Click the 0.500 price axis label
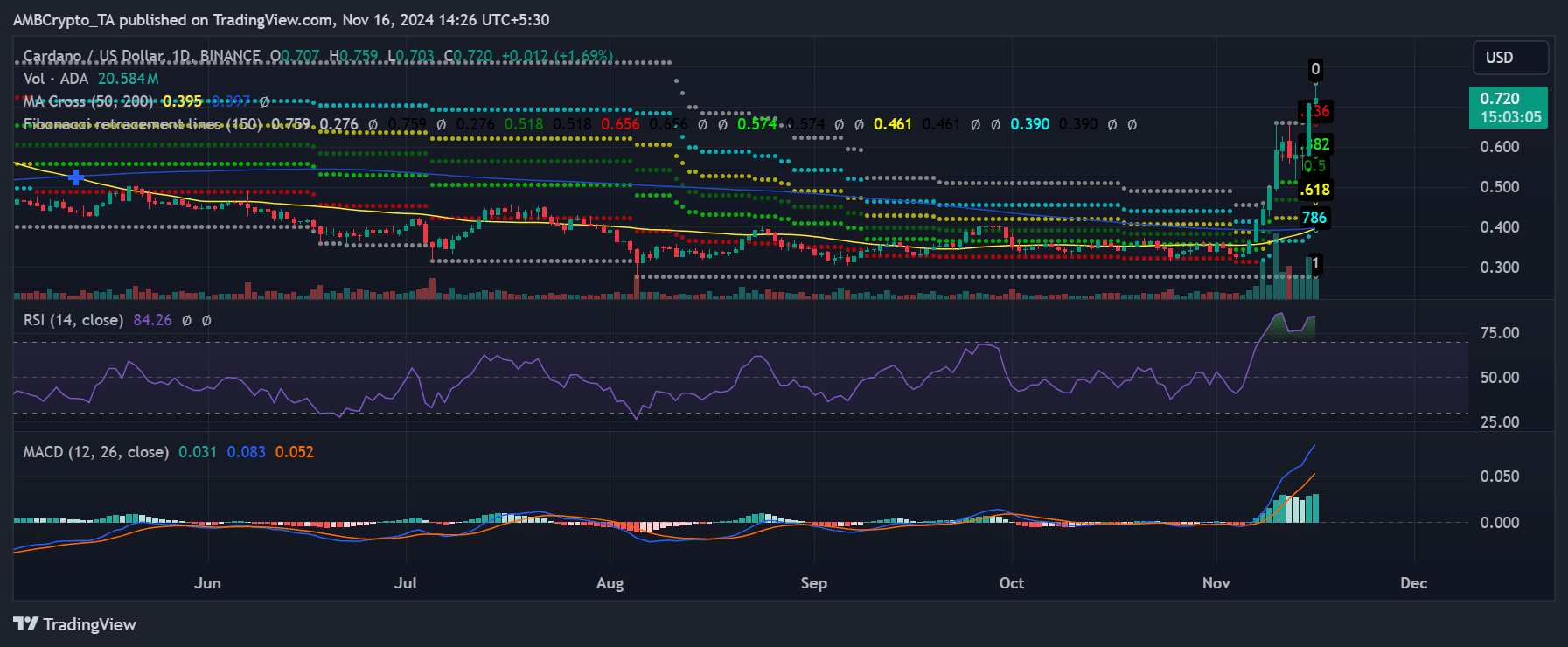Screen dimensions: 1568x647 tap(1499, 187)
